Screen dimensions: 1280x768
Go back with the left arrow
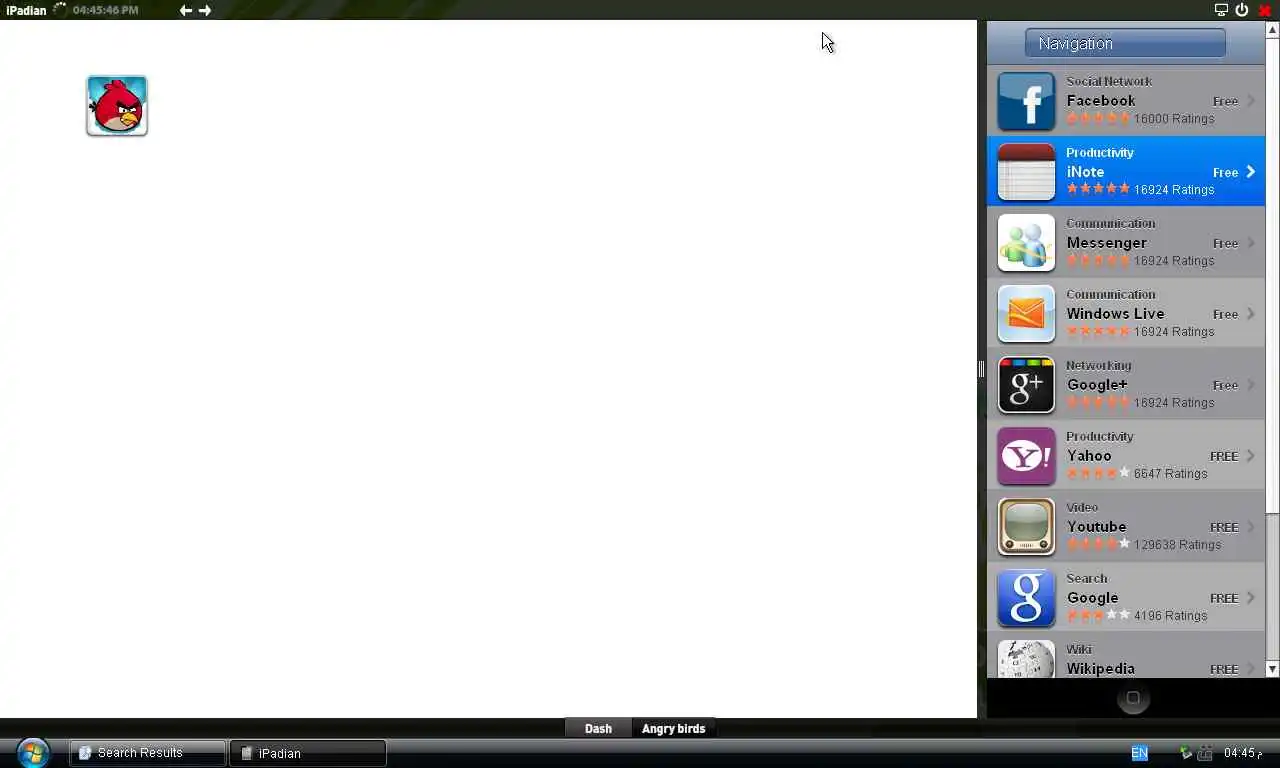pyautogui.click(x=186, y=10)
